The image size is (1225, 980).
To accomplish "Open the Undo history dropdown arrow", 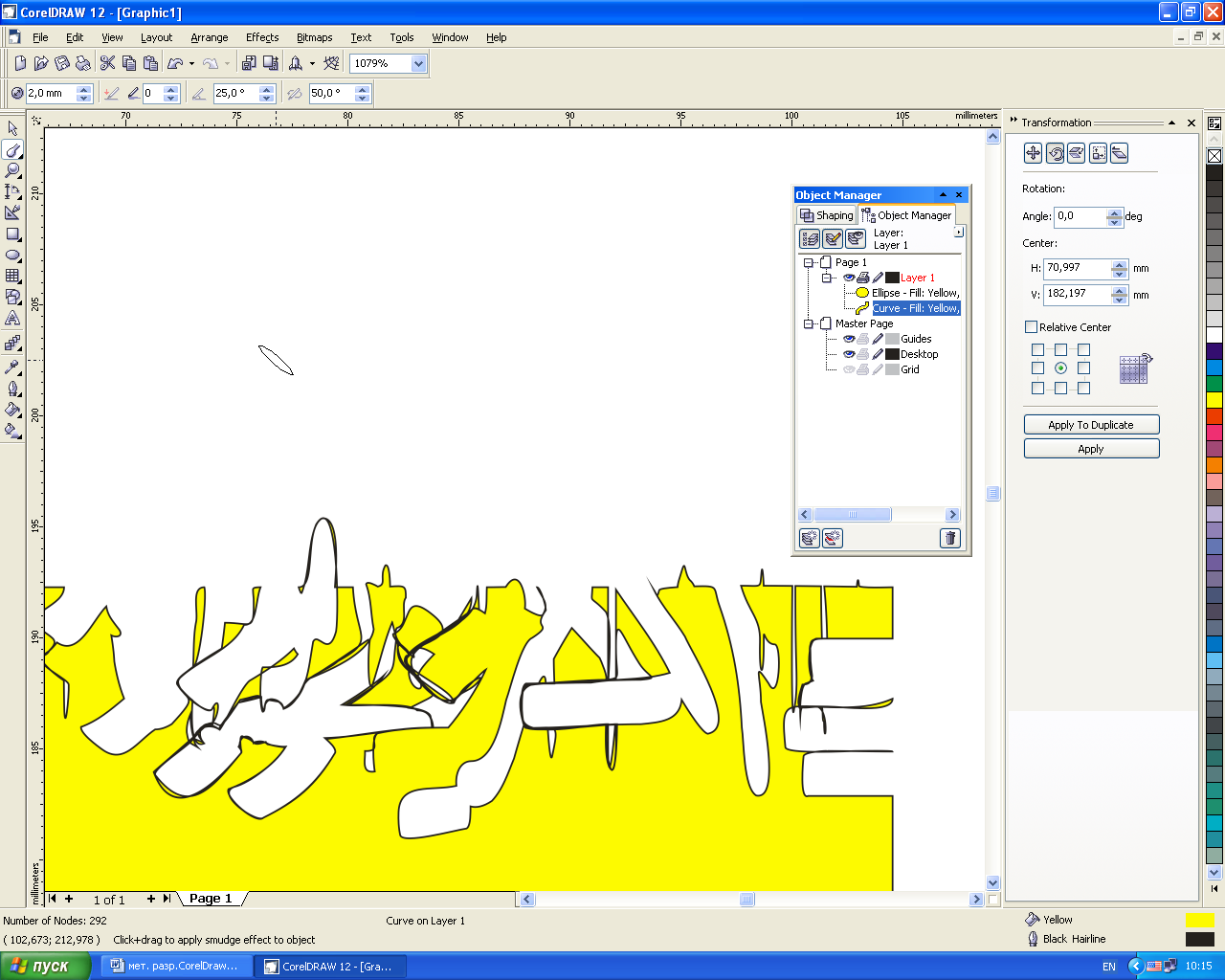I will click(x=191, y=63).
